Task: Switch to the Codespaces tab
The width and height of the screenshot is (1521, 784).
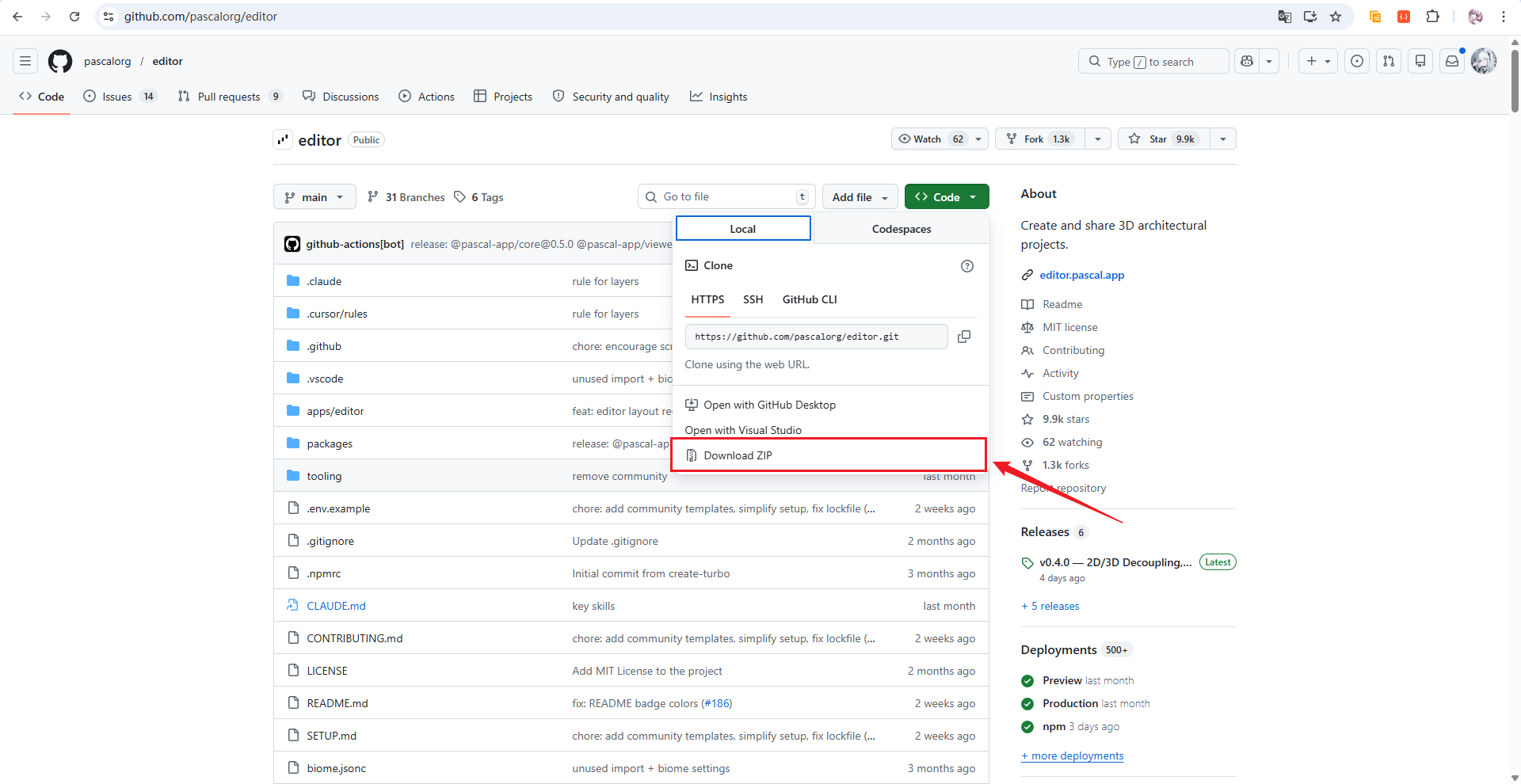Action: [901, 229]
